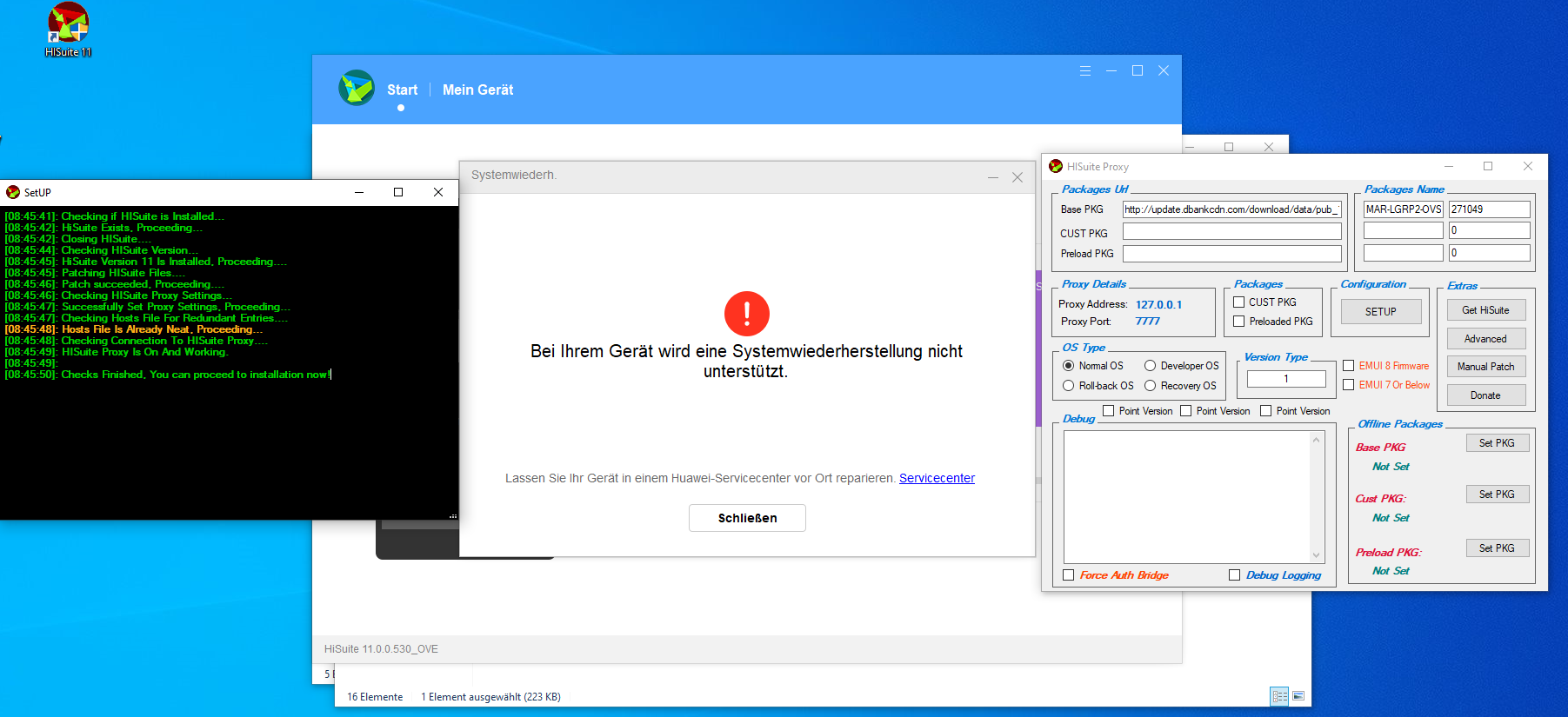
Task: Click the 271049 package number field
Action: tap(1489, 209)
